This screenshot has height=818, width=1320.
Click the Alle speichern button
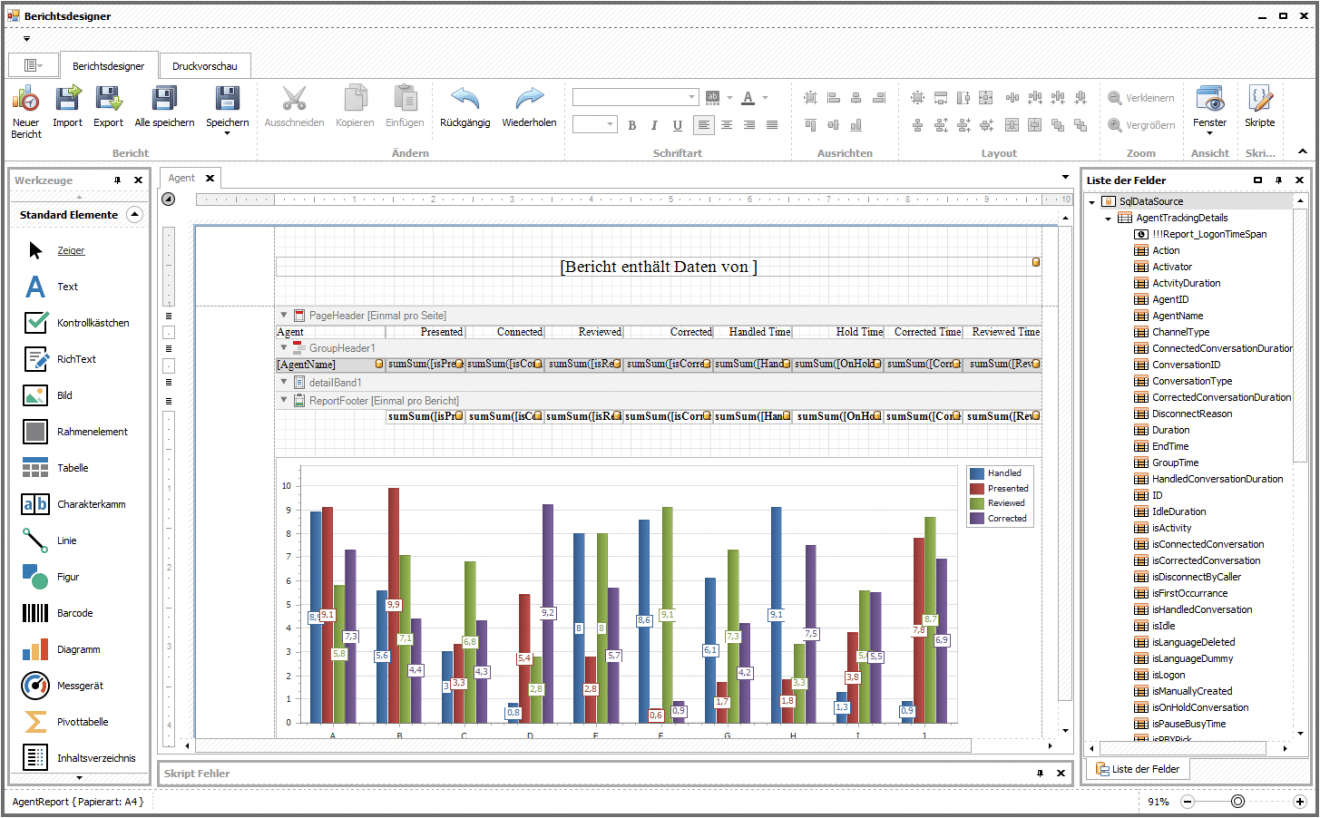[164, 106]
